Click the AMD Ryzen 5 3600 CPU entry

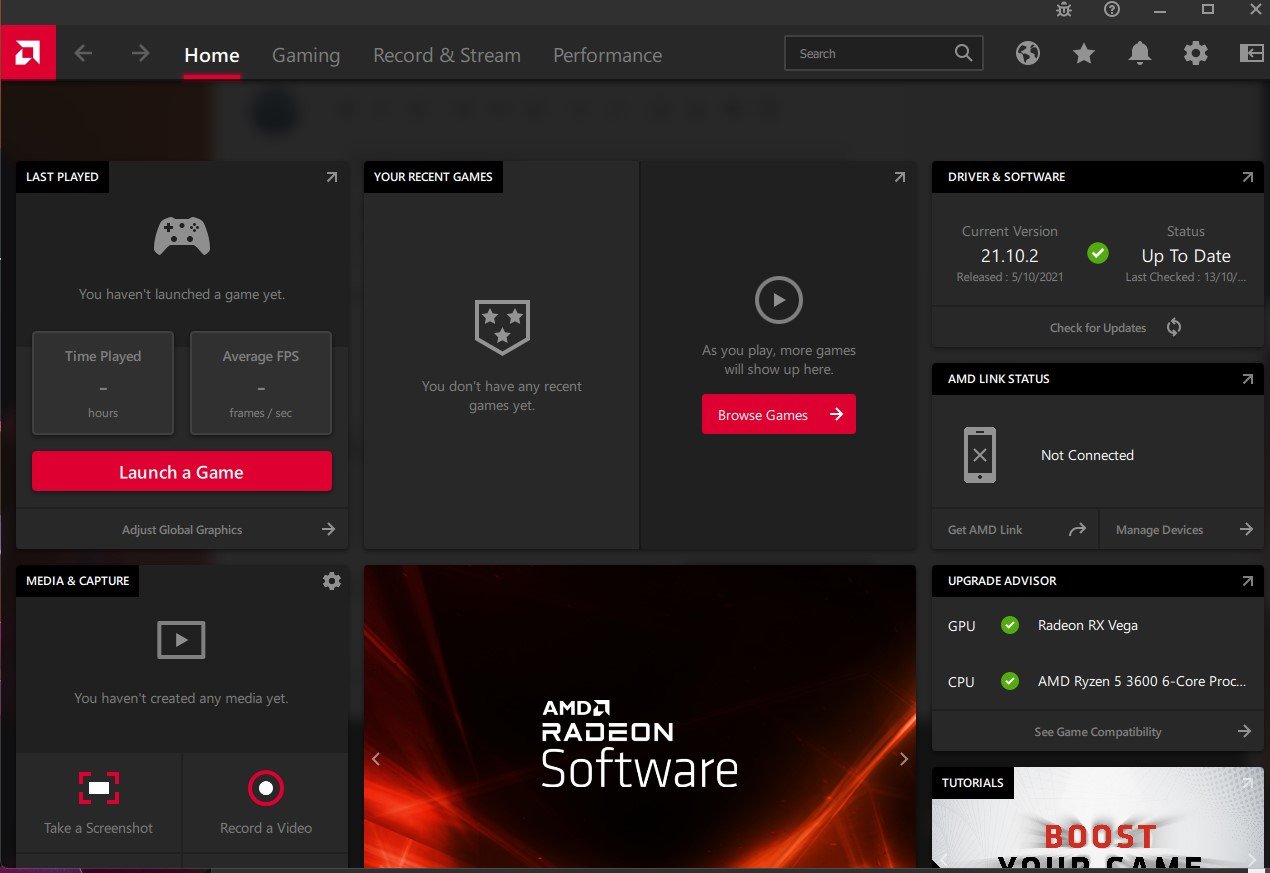[1142, 681]
